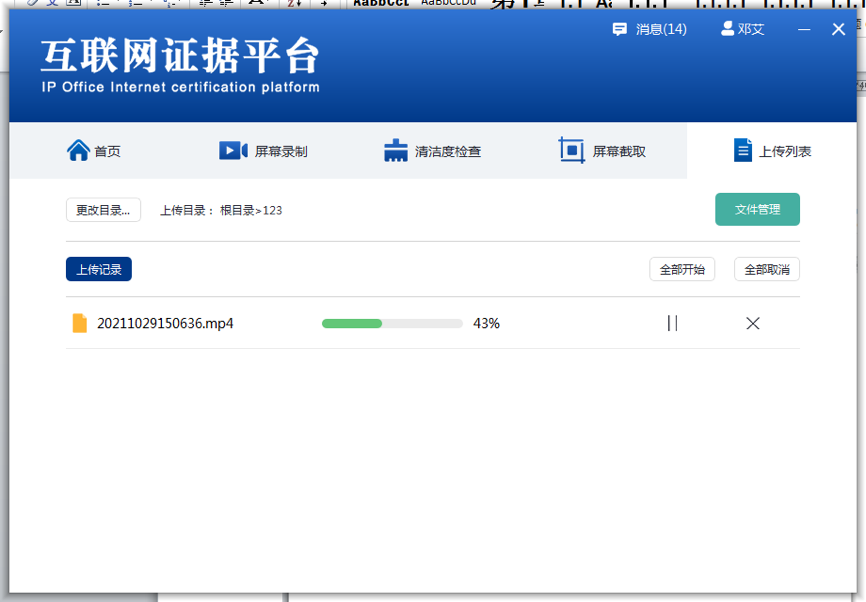Cancel the mp4 upload with the X icon
Viewport: 866px width, 602px height.
[x=753, y=323]
